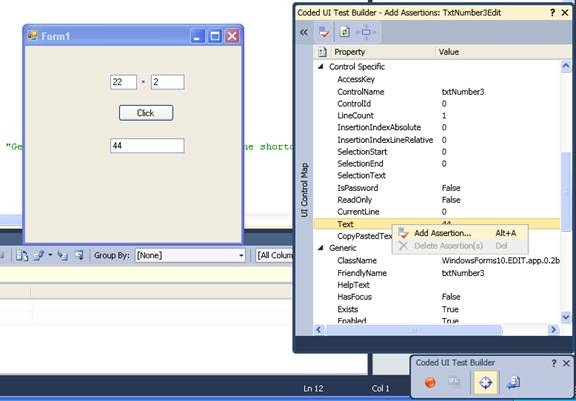Viewport: 576px width, 401px height.
Task: Click the horizontal scroll right arrow
Action: (x=554, y=330)
